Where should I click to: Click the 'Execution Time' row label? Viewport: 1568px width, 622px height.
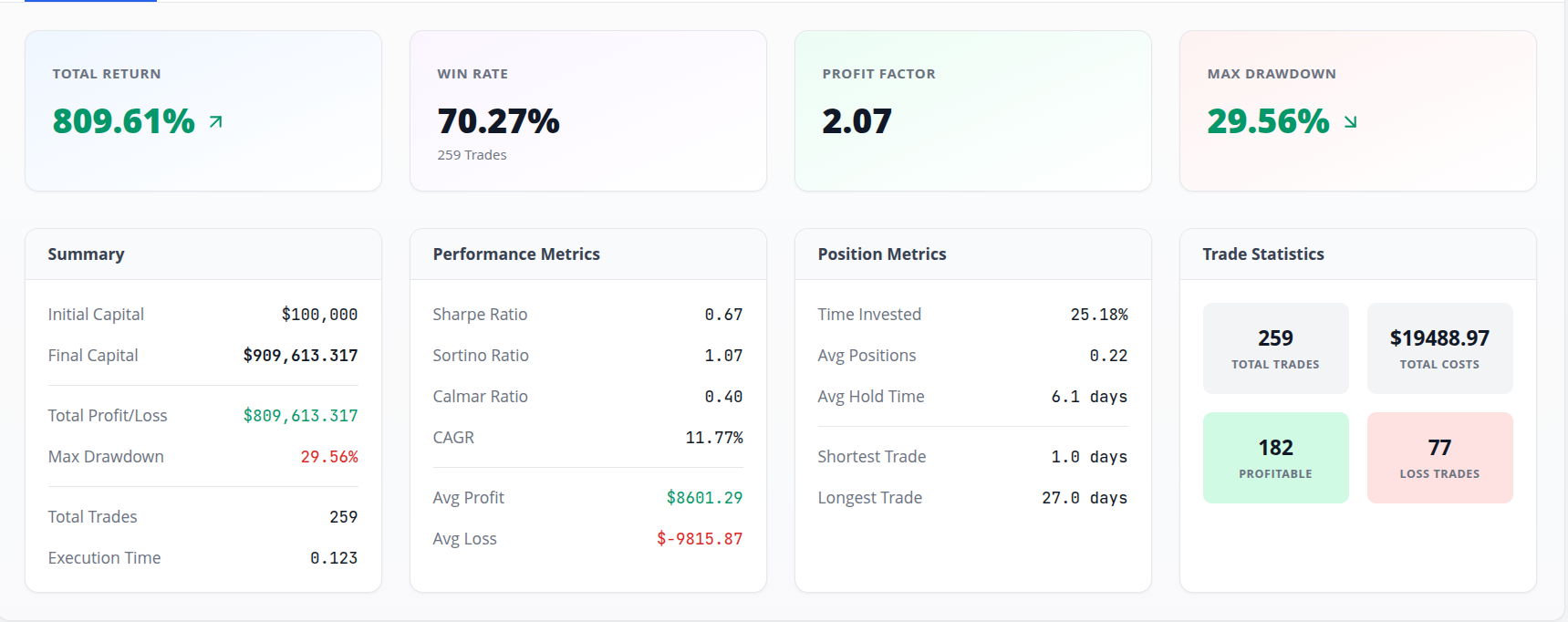(104, 558)
